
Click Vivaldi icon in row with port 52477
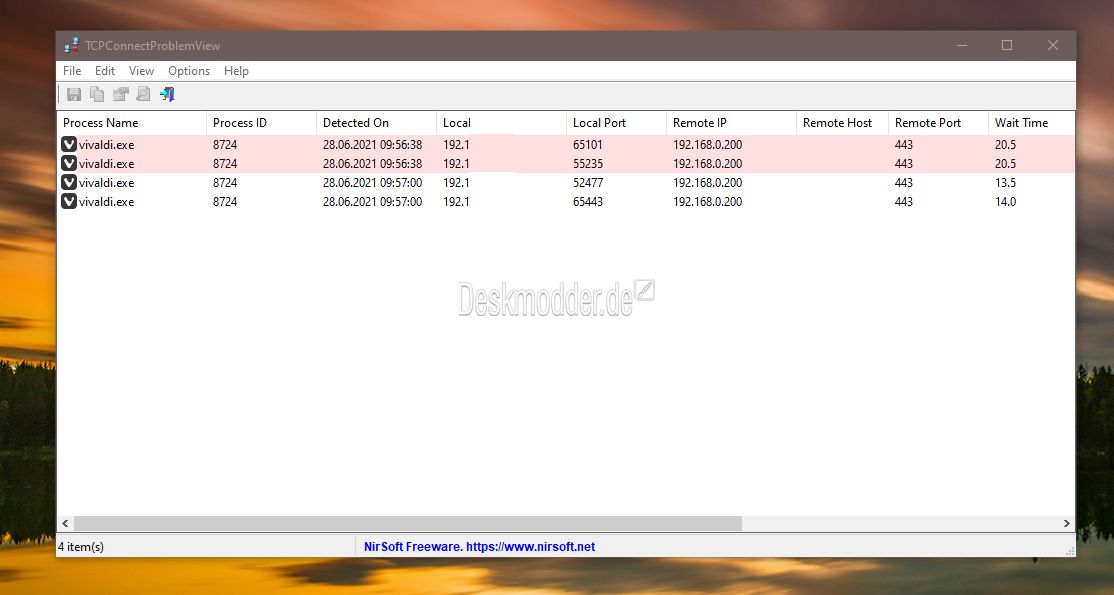pyautogui.click(x=69, y=183)
